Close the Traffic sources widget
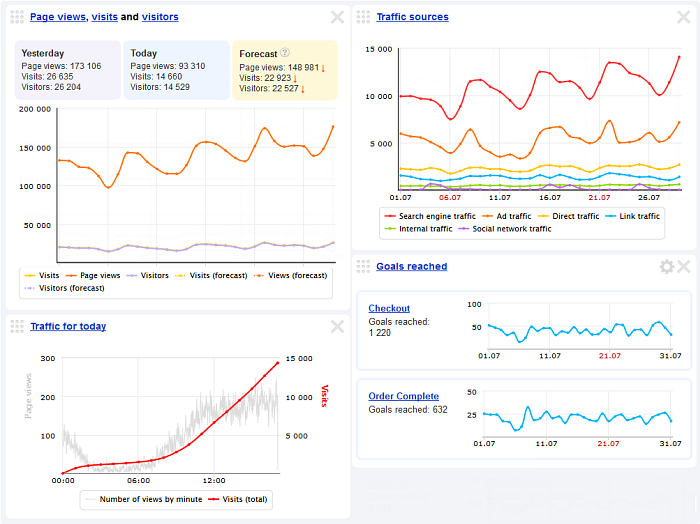 [684, 17]
